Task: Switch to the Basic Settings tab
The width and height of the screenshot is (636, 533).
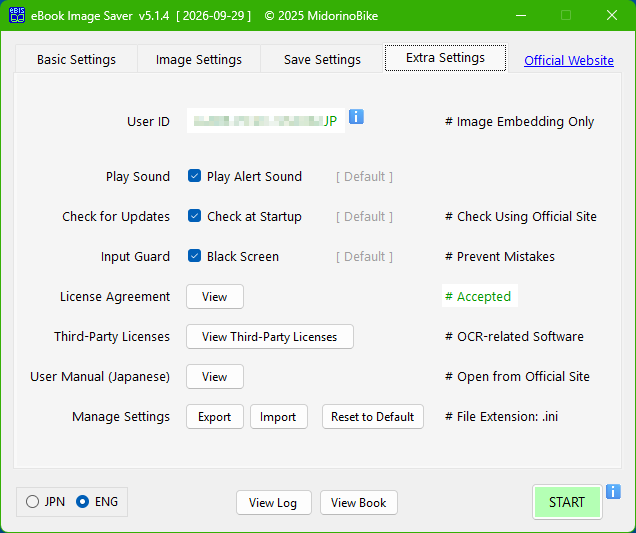Action: click(76, 60)
